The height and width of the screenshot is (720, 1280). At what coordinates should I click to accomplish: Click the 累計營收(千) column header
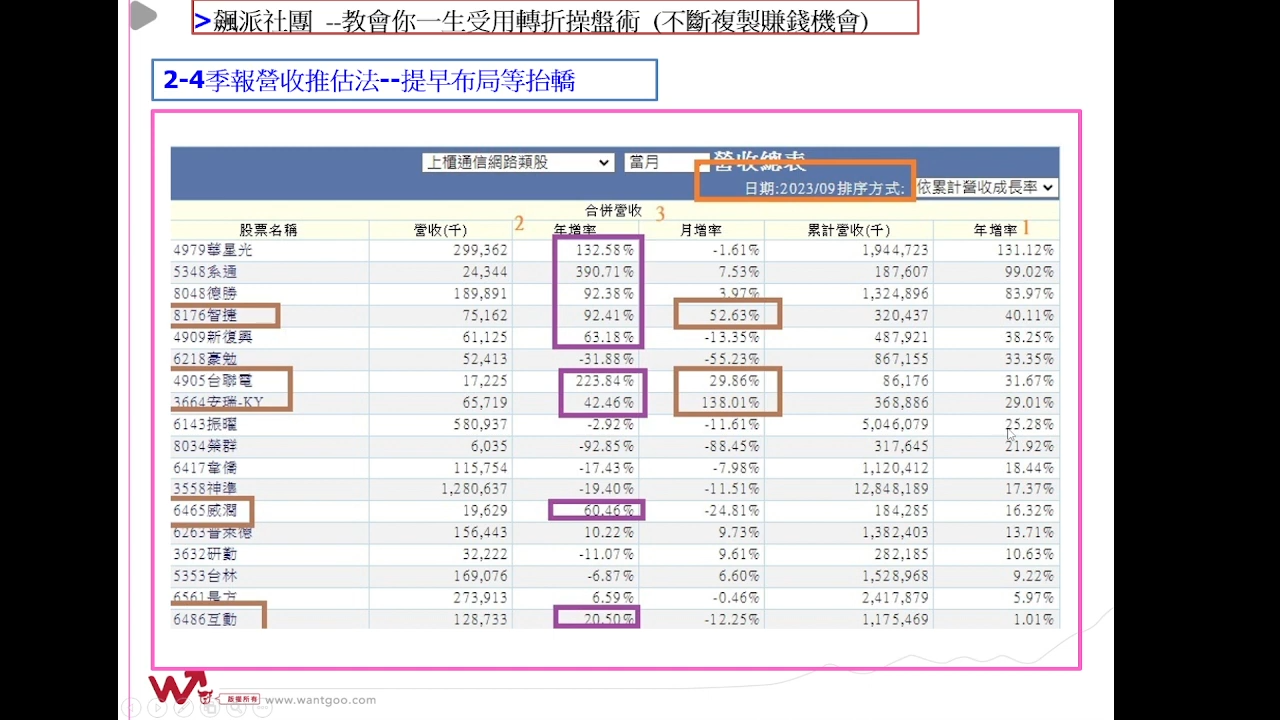tap(848, 230)
